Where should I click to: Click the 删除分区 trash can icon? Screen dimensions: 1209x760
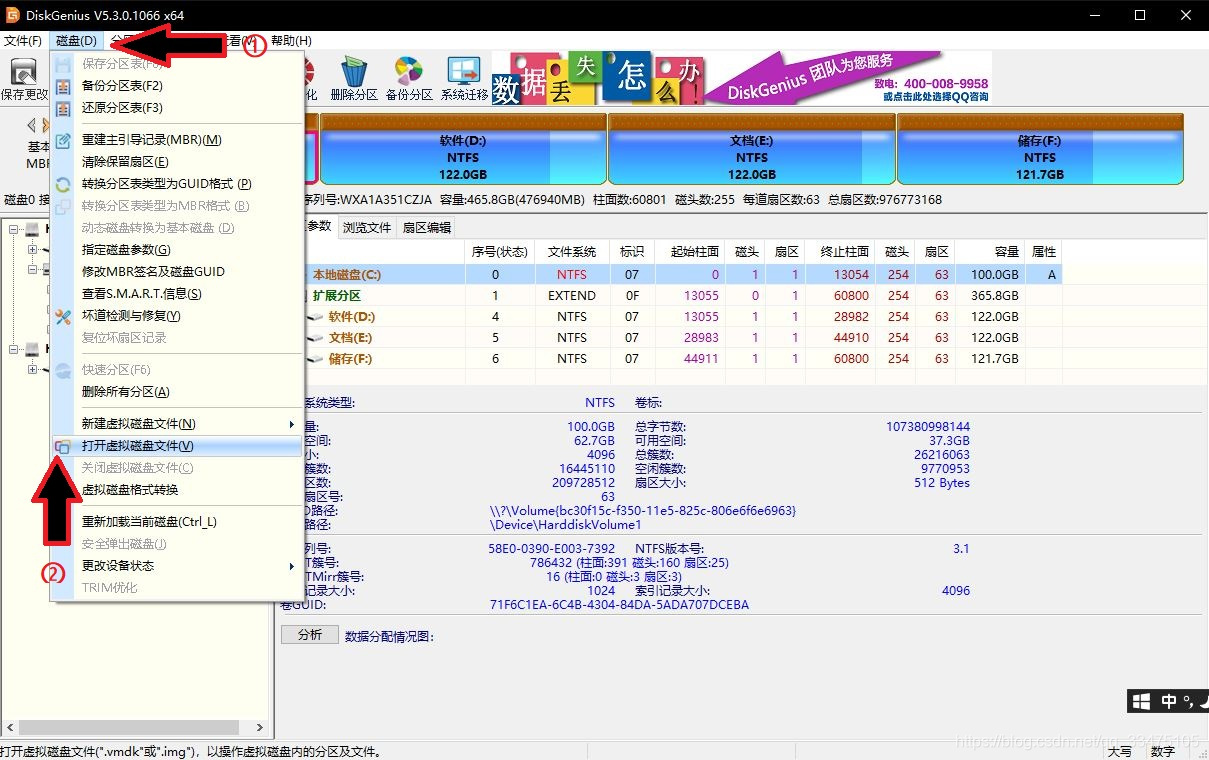click(353, 72)
